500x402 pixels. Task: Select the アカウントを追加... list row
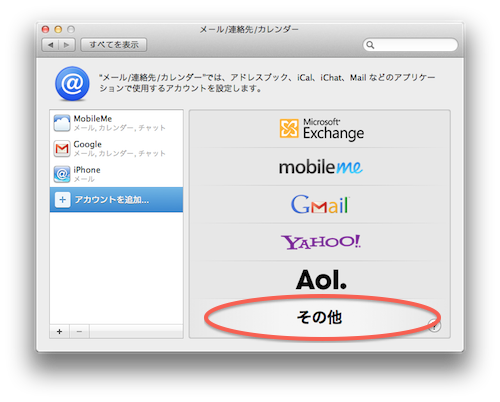pos(116,200)
